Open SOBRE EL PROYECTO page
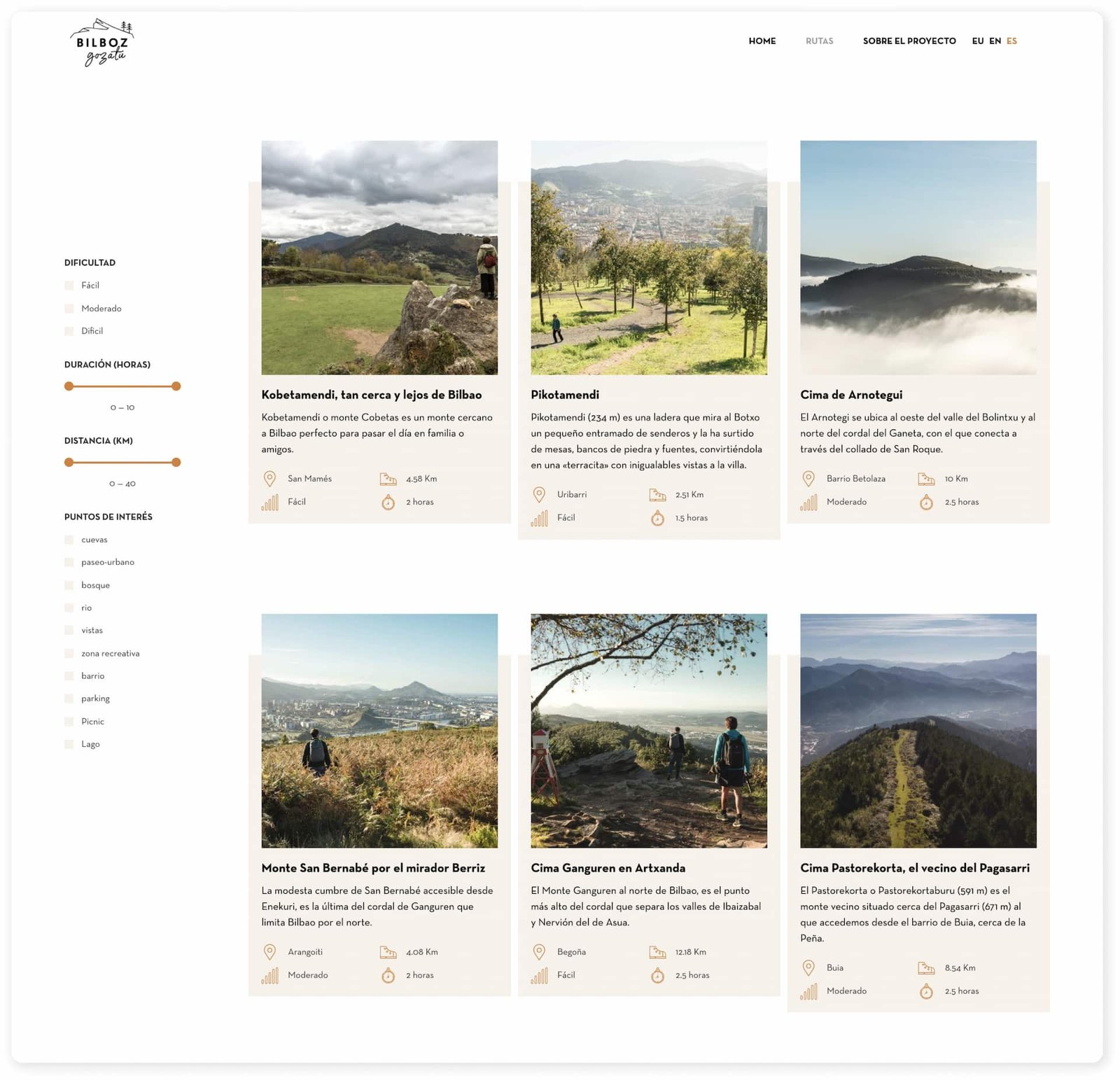Screen dimensions: 1120x1080 click(909, 41)
